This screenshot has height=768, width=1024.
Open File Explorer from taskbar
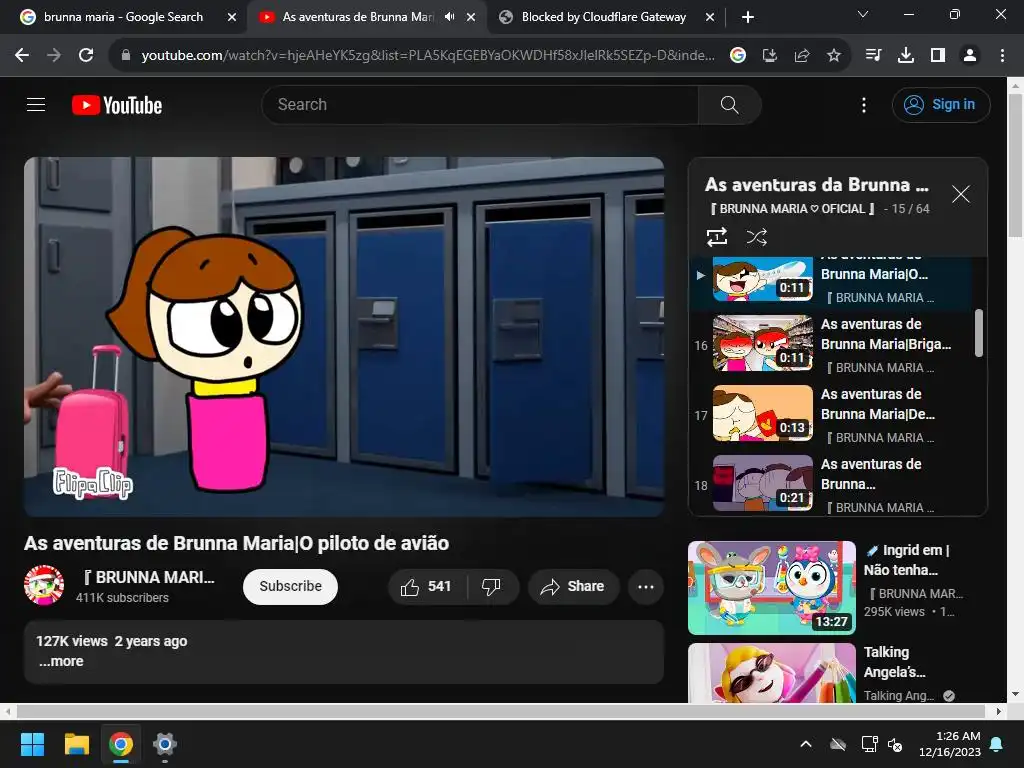(76, 744)
